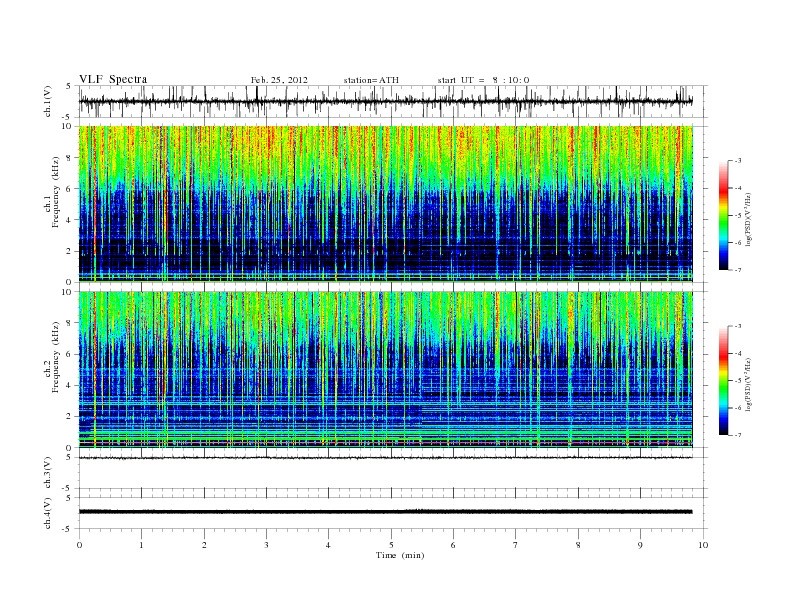Click the ch.1 spectrogram color scale bar
This screenshot has width=792, height=612.
click(724, 215)
